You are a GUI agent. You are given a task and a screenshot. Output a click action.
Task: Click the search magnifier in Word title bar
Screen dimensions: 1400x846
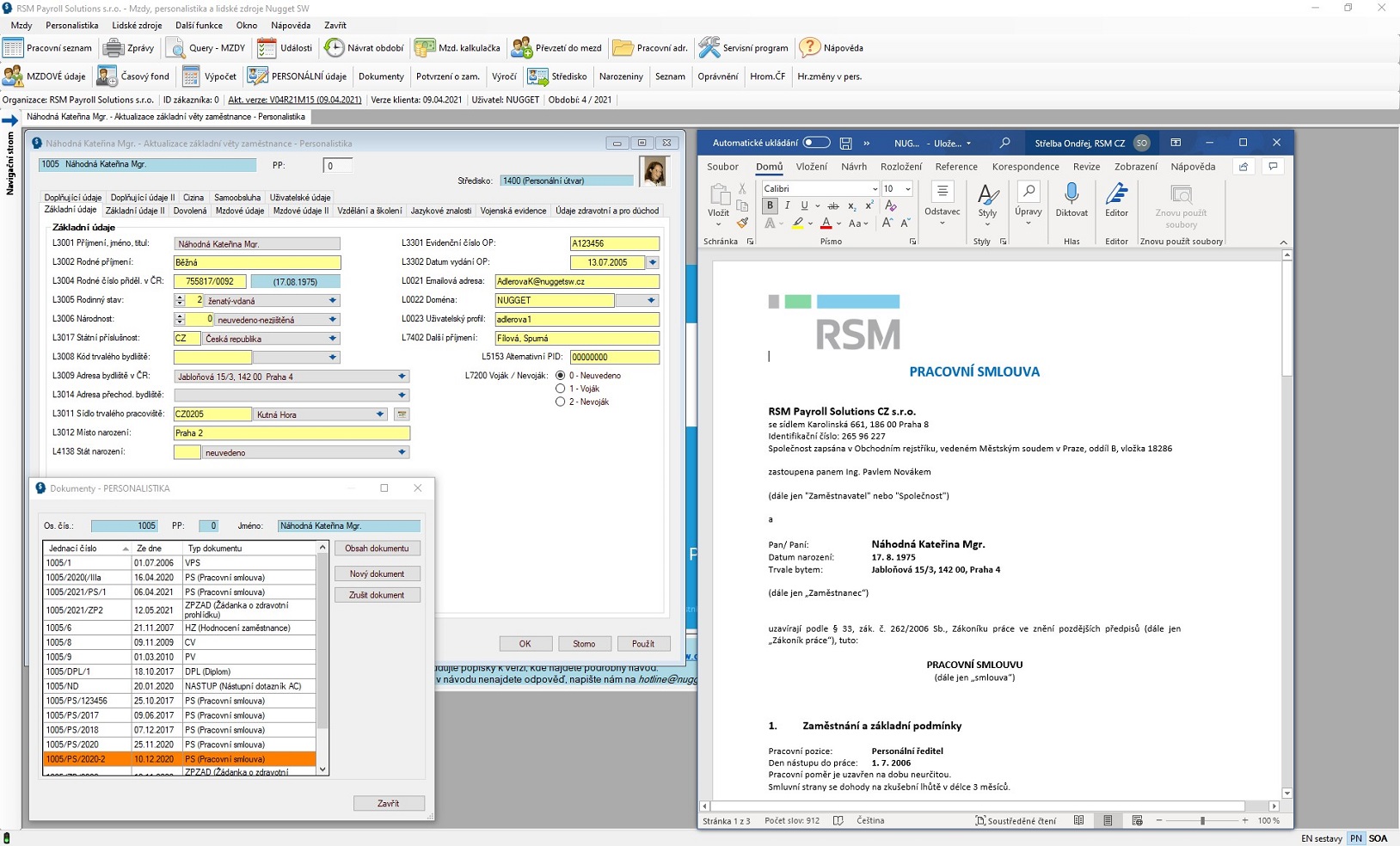tap(1004, 143)
